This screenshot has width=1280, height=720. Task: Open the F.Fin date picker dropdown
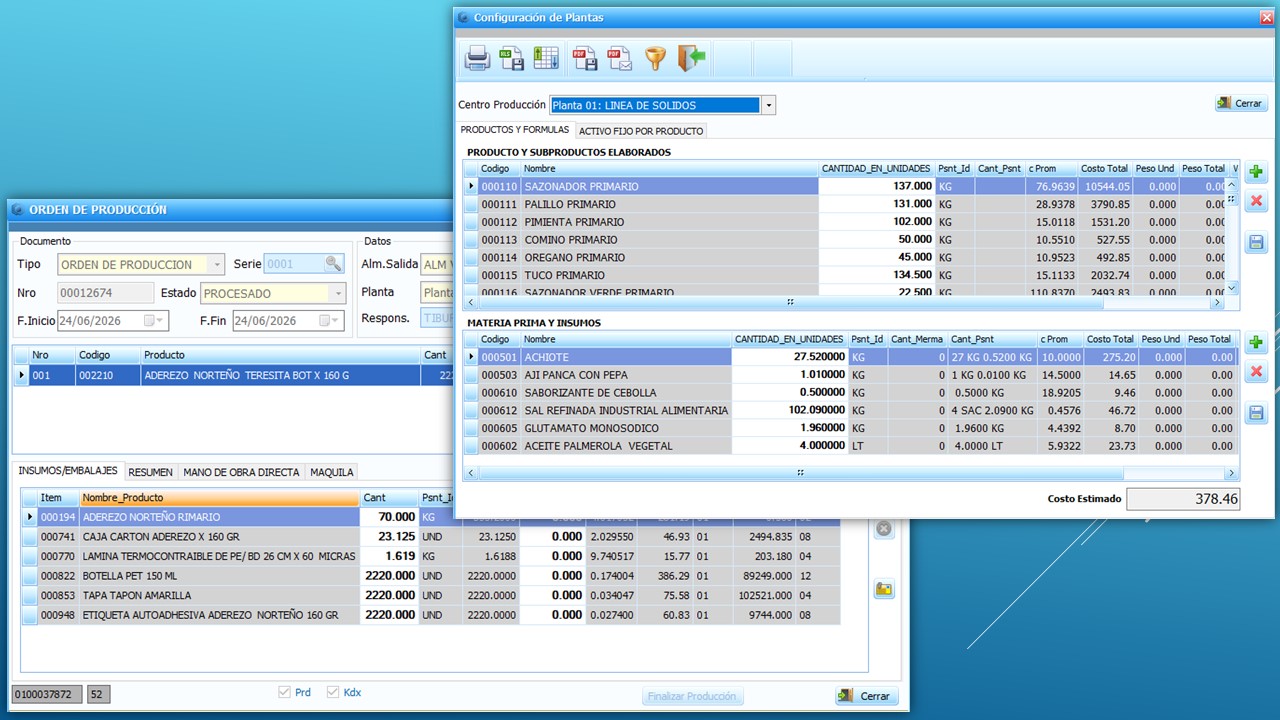335,321
